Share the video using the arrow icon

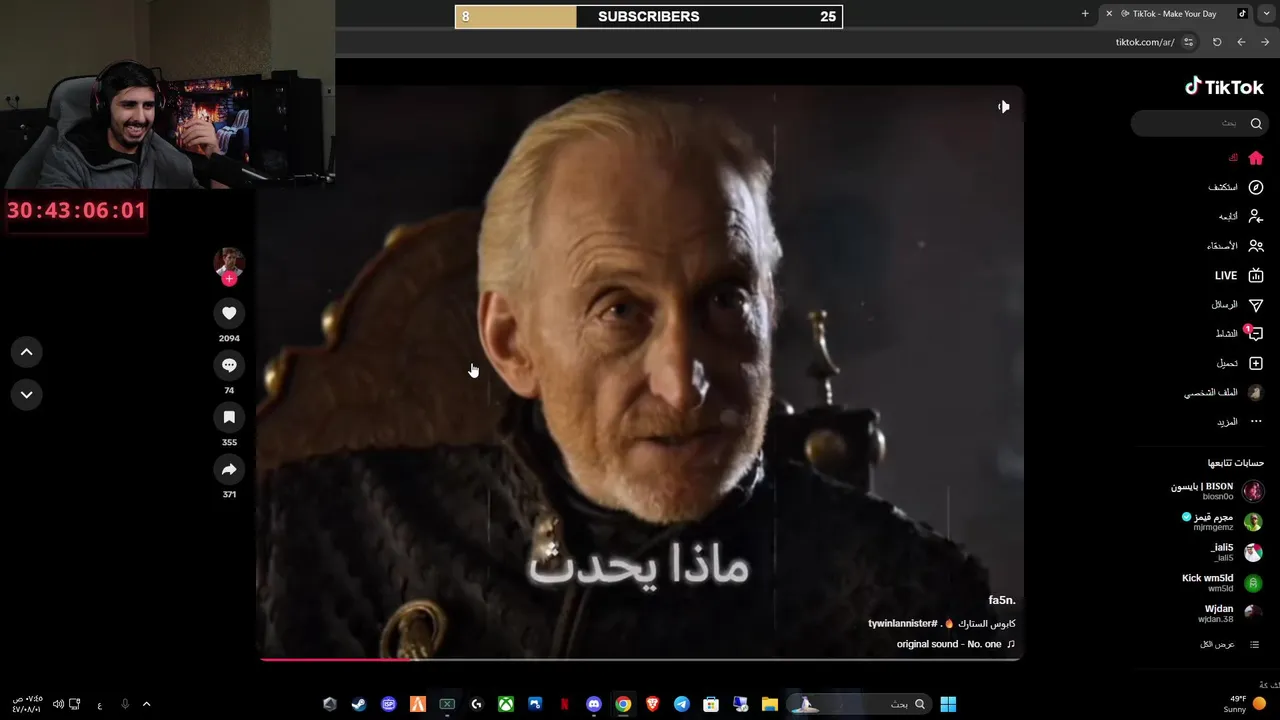[x=229, y=469]
